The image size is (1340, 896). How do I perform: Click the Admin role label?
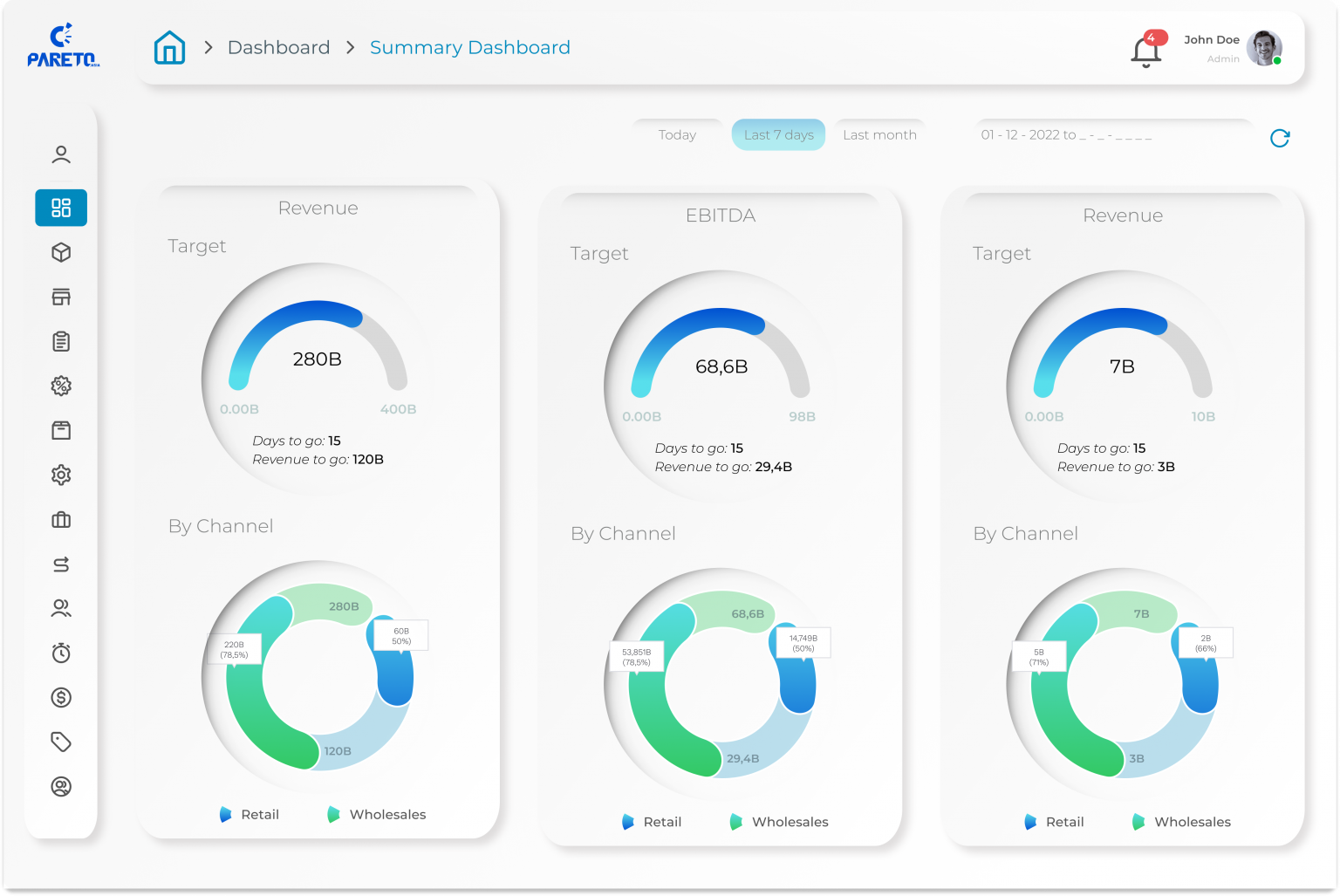click(1223, 59)
